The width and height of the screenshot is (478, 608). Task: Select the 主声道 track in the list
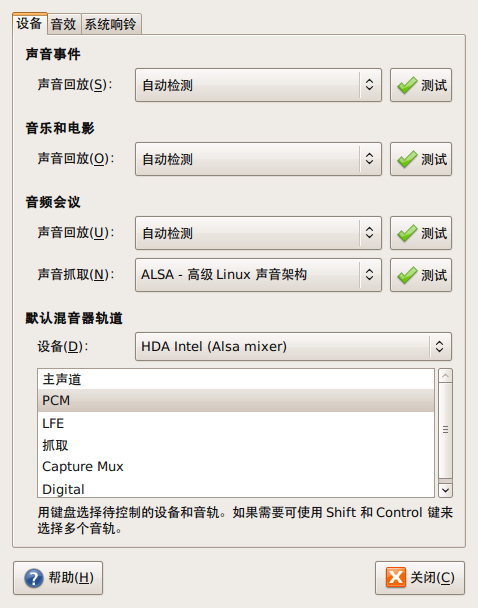point(236,379)
